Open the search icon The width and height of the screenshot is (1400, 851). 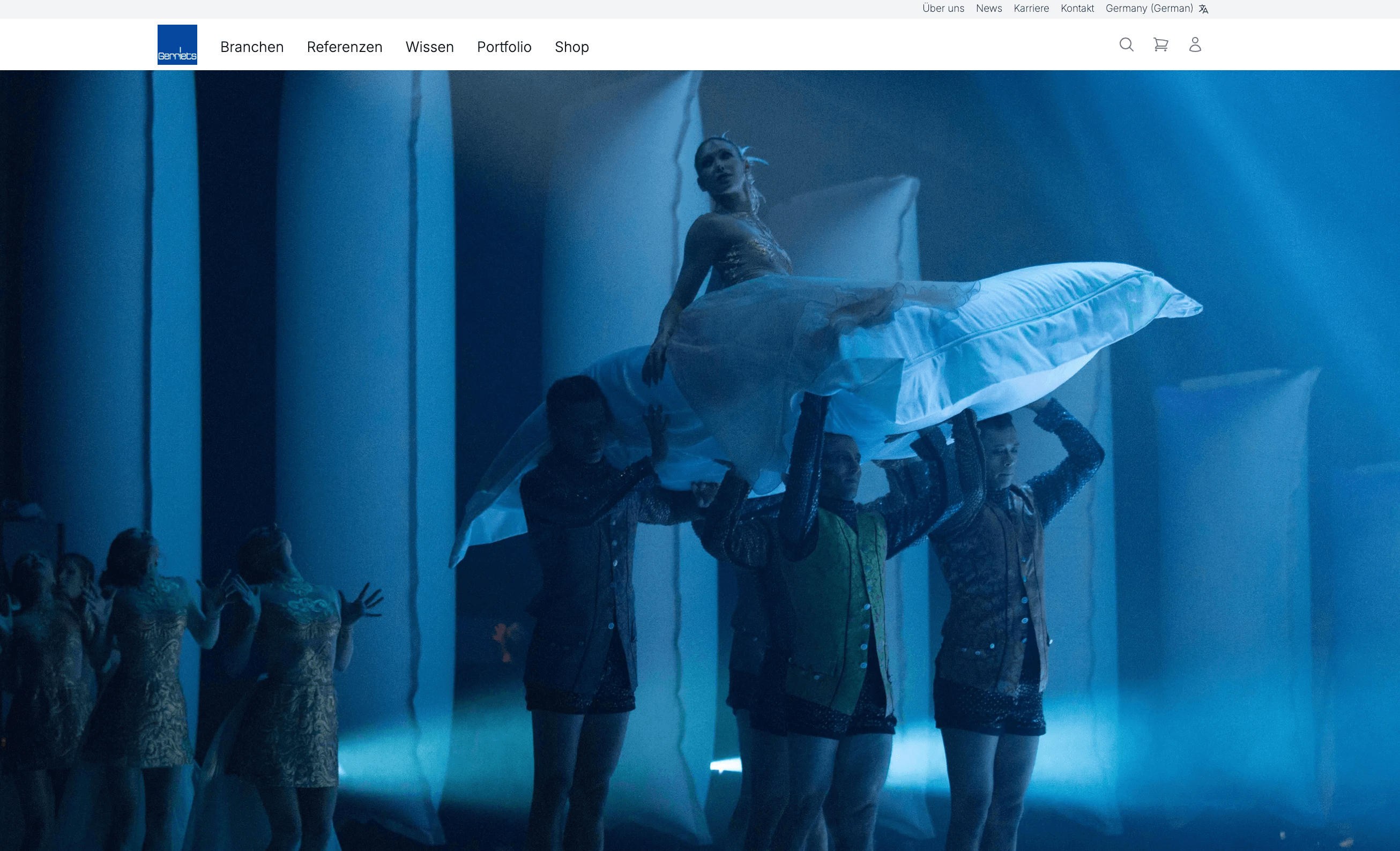tap(1127, 45)
